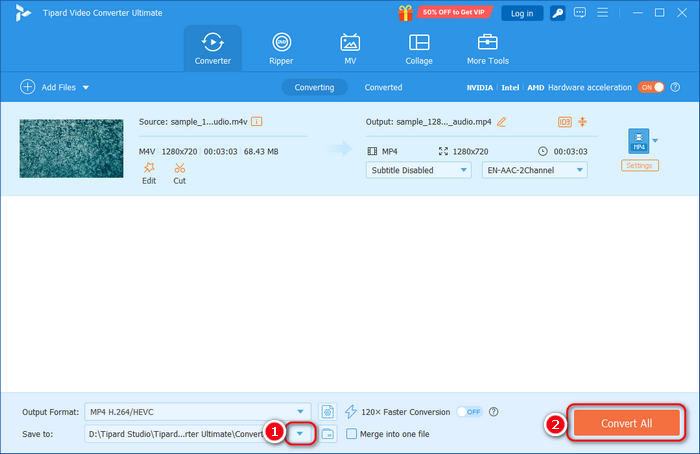The width and height of the screenshot is (700, 454).
Task: Rename output file with pencil icon
Action: [501, 121]
